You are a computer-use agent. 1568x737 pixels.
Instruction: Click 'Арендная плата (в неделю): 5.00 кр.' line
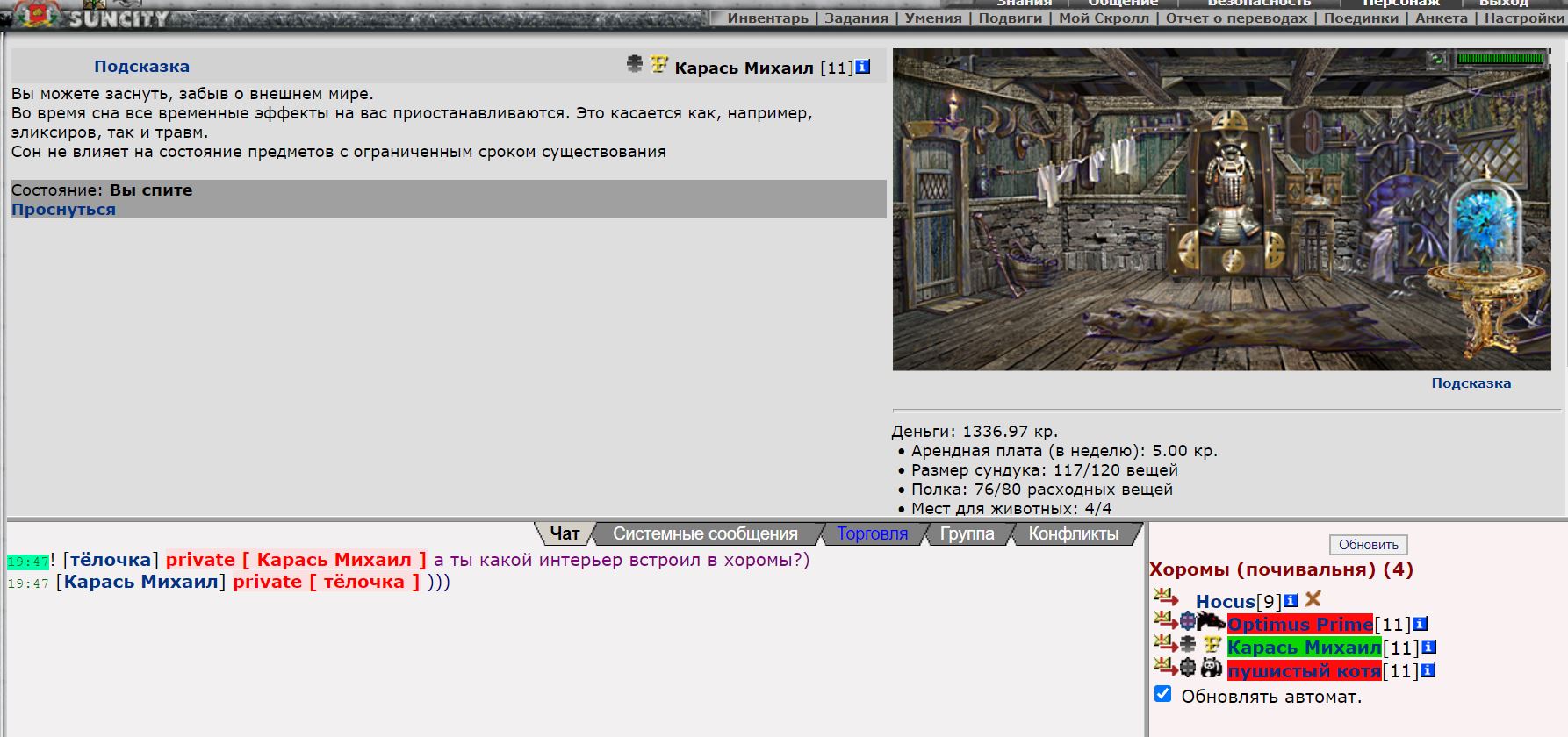click(x=1064, y=451)
